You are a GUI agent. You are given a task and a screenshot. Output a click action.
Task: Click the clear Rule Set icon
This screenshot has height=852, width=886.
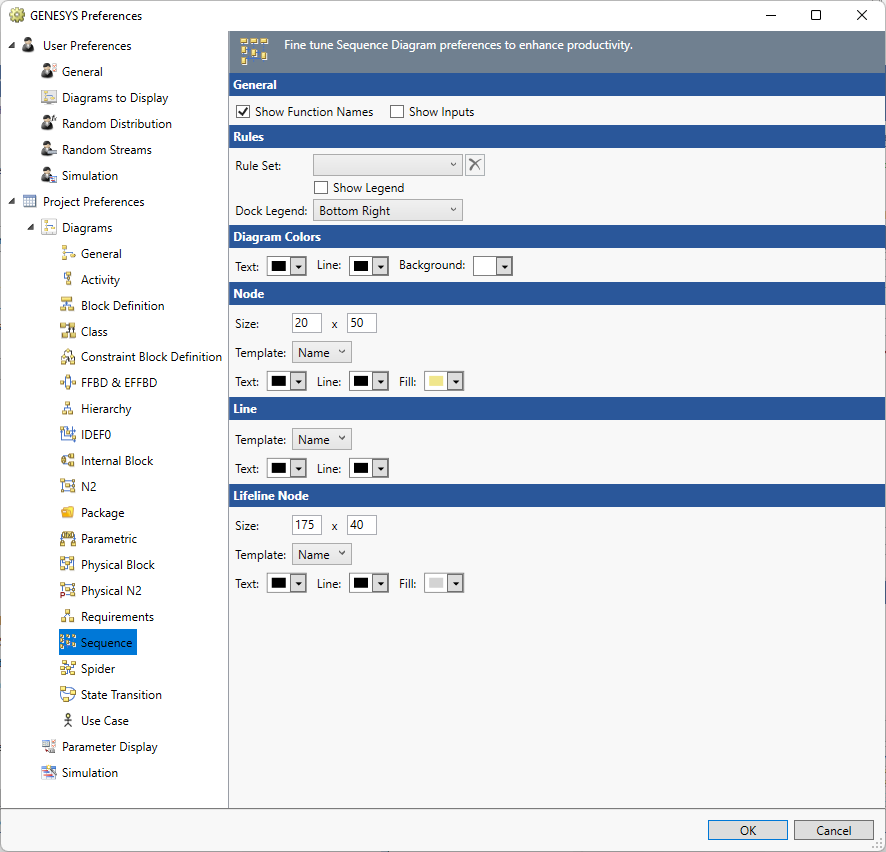[x=474, y=164]
